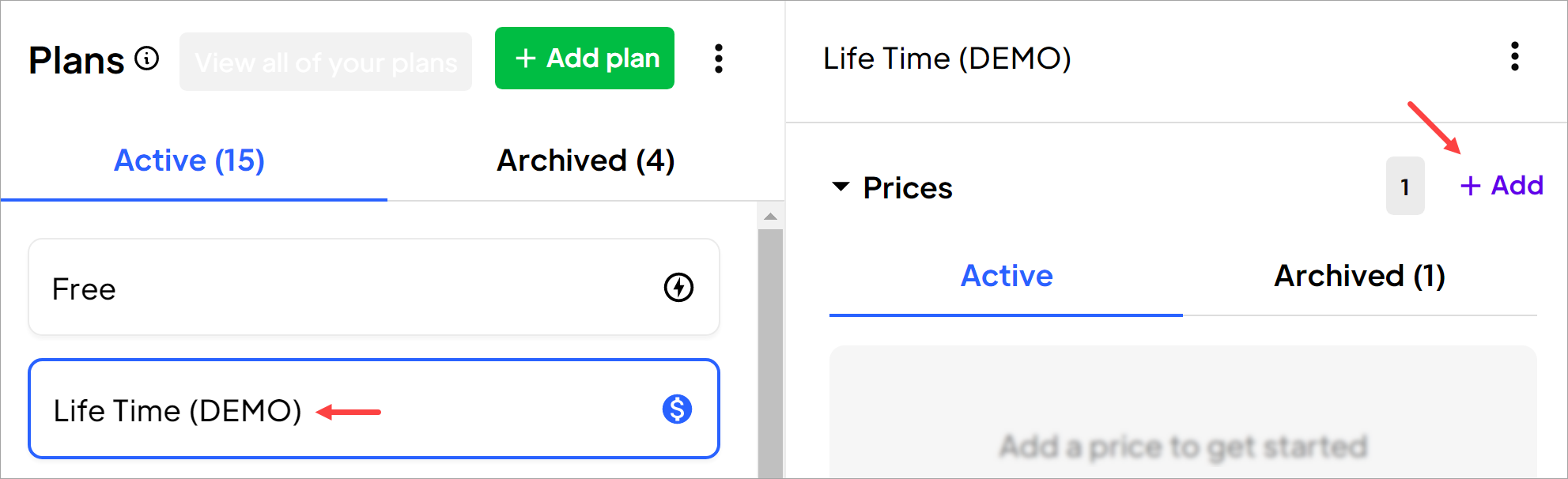Viewport: 1568px width, 479px height.
Task: Click the lightning bolt icon on Free plan
Action: coord(678,288)
